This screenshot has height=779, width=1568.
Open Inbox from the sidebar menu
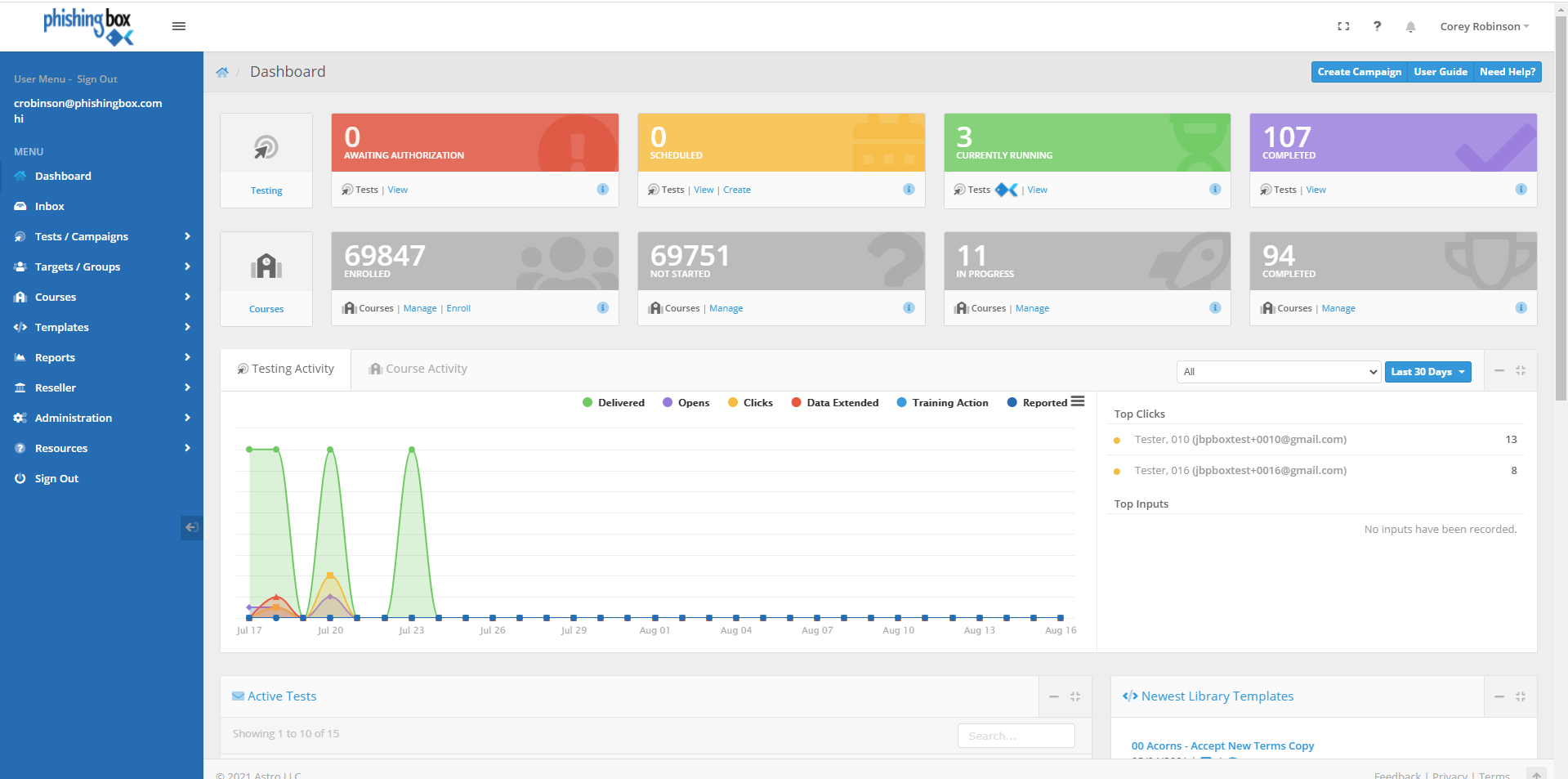[x=50, y=207]
